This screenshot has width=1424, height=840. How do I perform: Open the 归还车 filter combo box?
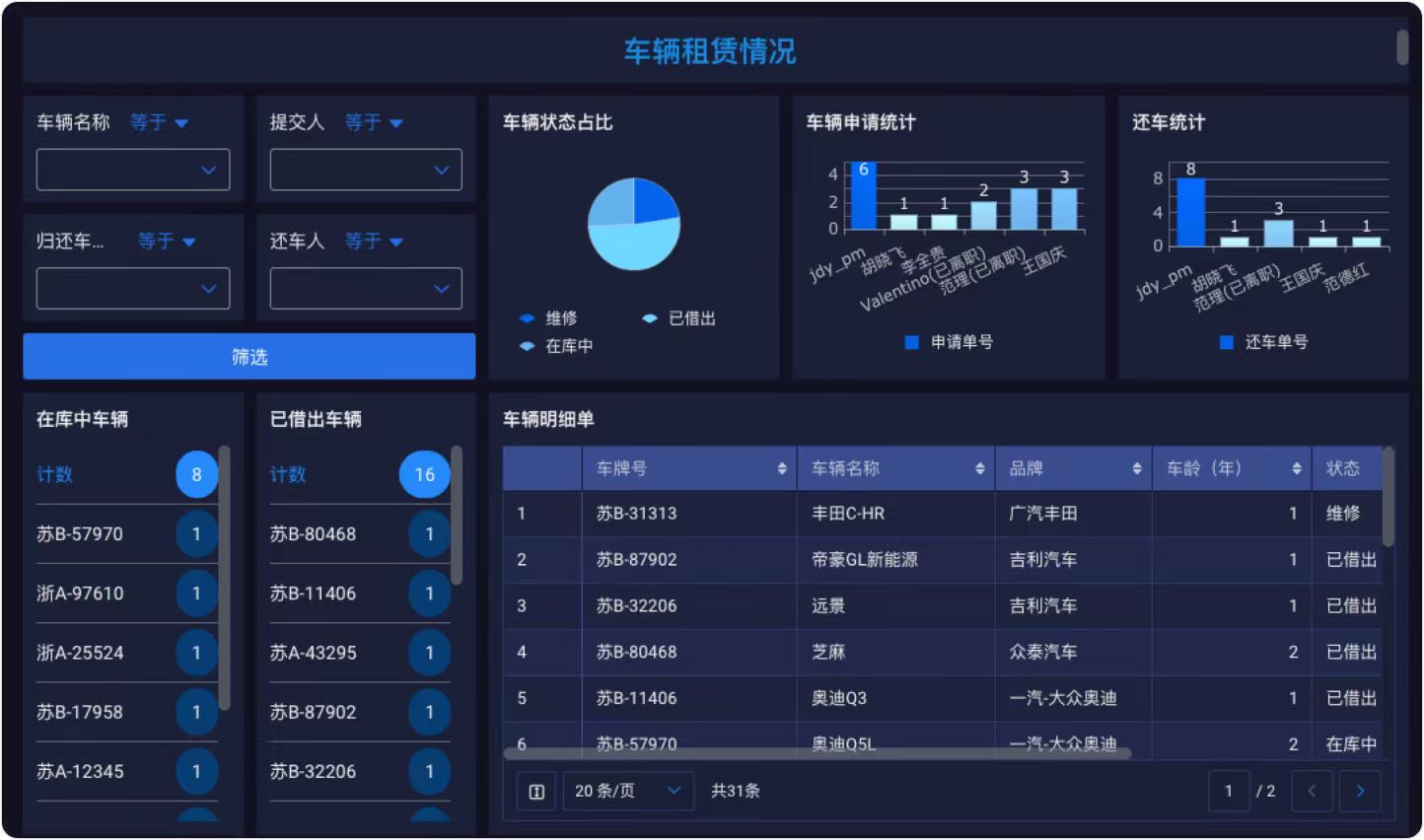[133, 289]
